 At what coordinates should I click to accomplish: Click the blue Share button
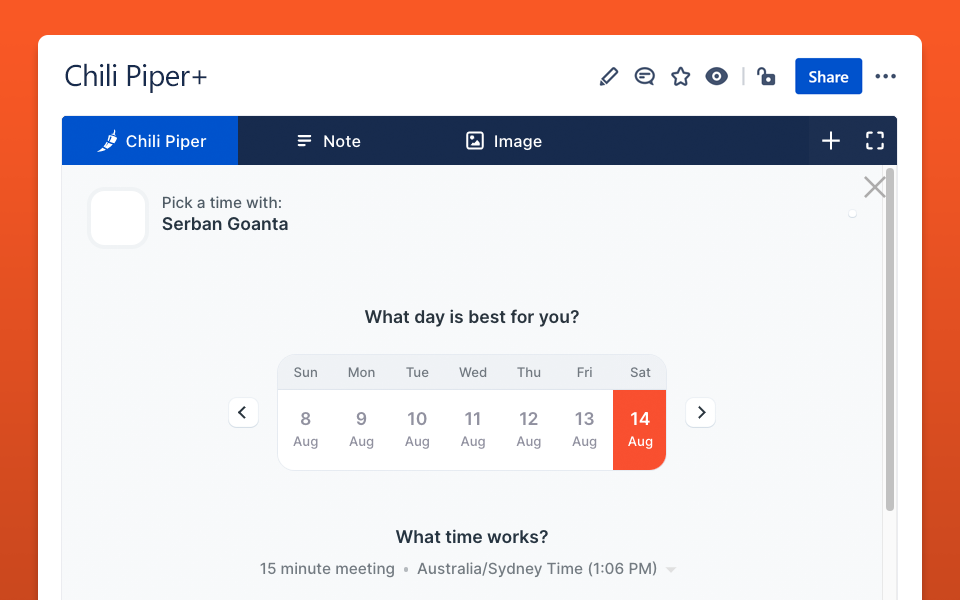coord(828,77)
